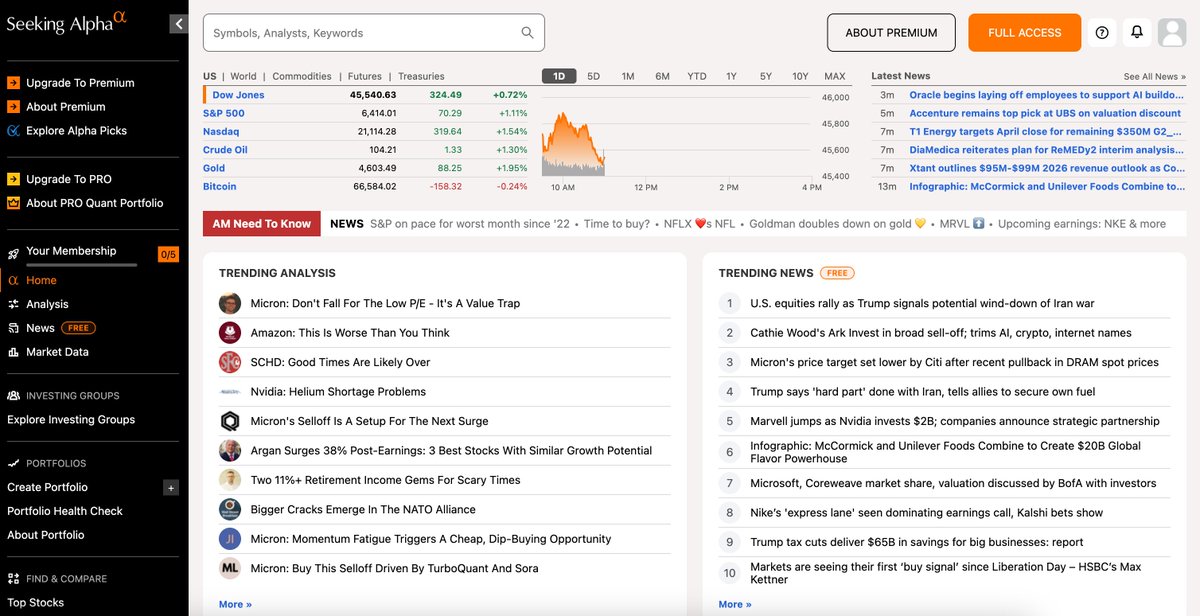1200x616 pixels.
Task: Click the NATO Alliance article author icon
Action: [230, 510]
